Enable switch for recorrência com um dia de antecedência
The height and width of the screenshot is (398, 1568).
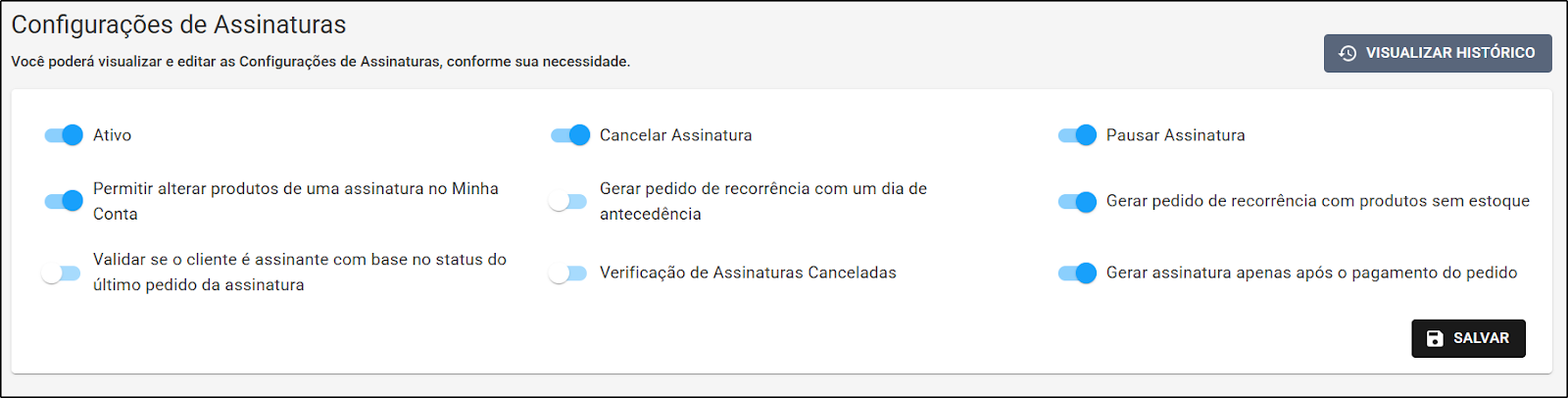tap(567, 201)
